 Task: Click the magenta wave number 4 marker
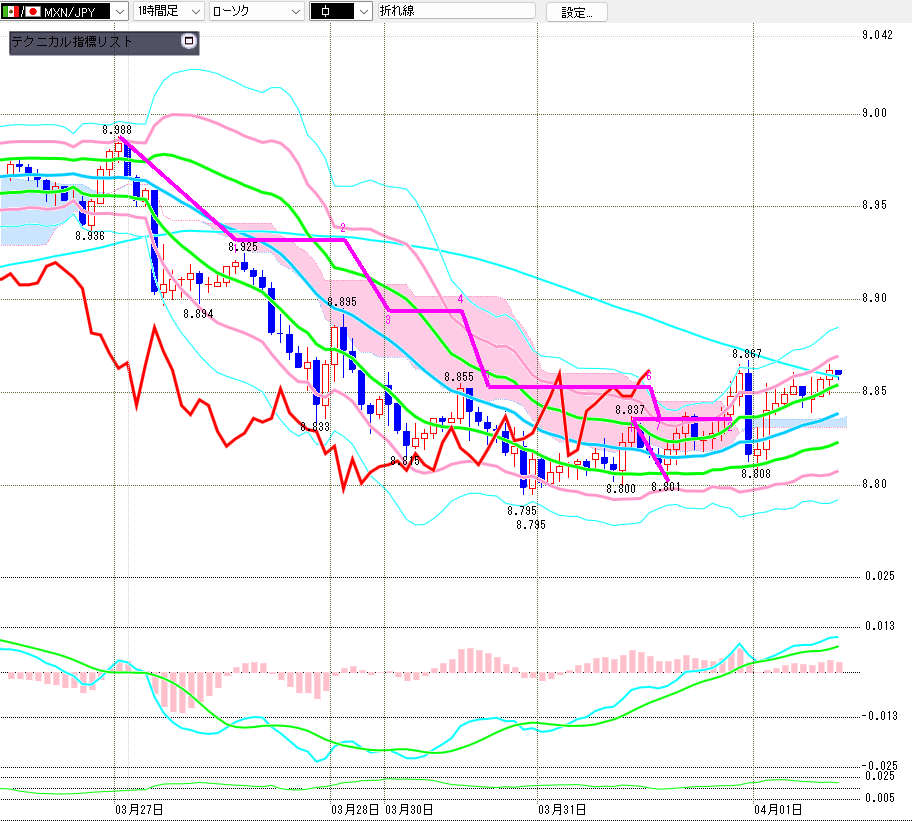coord(460,299)
